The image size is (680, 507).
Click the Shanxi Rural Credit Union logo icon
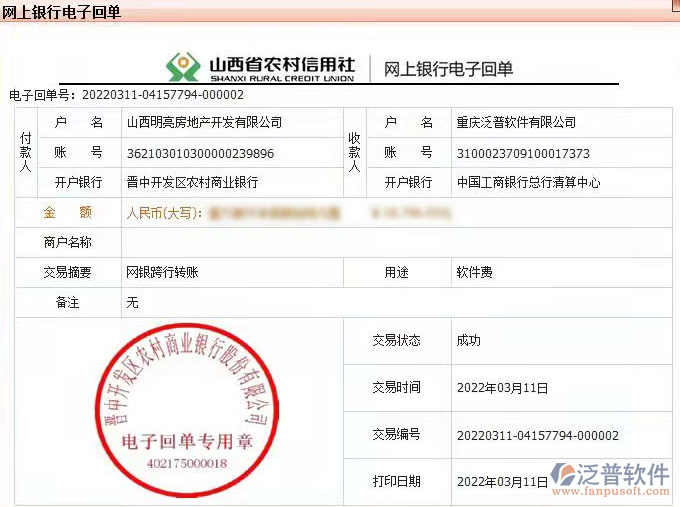[x=182, y=67]
